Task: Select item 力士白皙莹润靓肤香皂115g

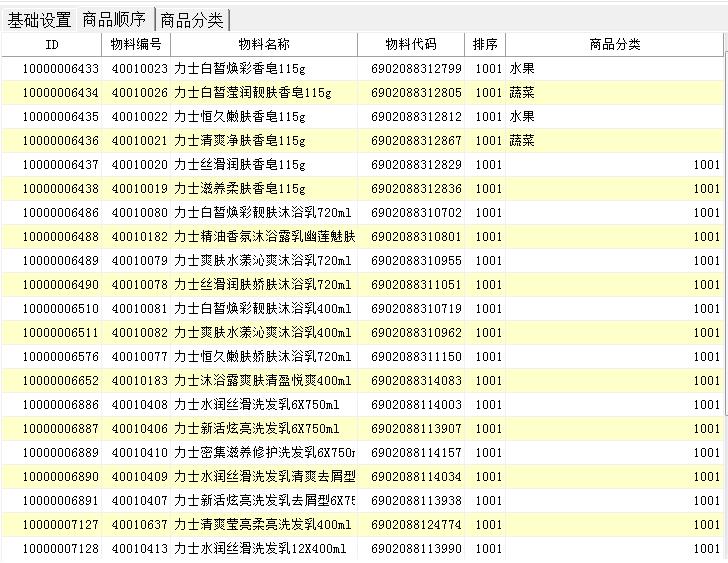Action: click(x=253, y=93)
